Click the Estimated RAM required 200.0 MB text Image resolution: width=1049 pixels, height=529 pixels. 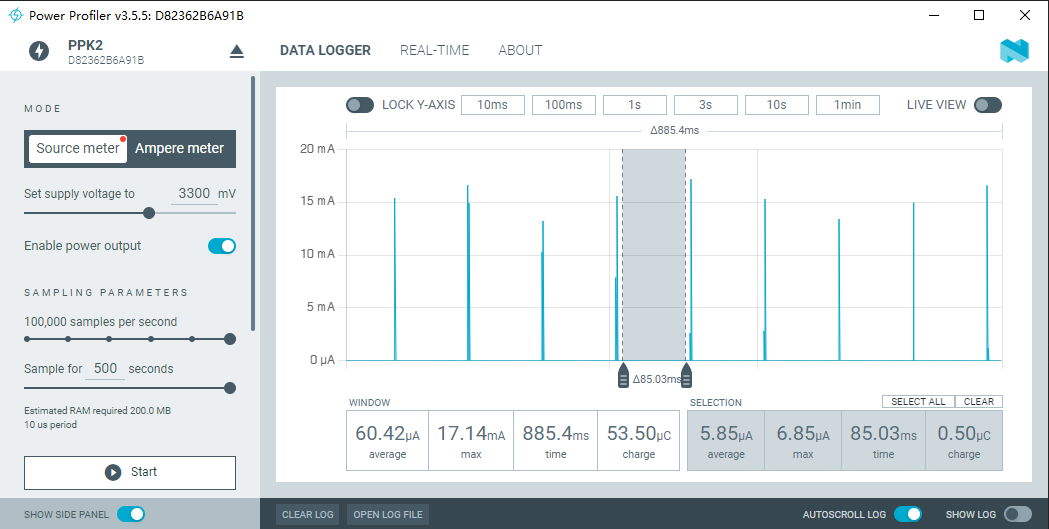(98, 411)
